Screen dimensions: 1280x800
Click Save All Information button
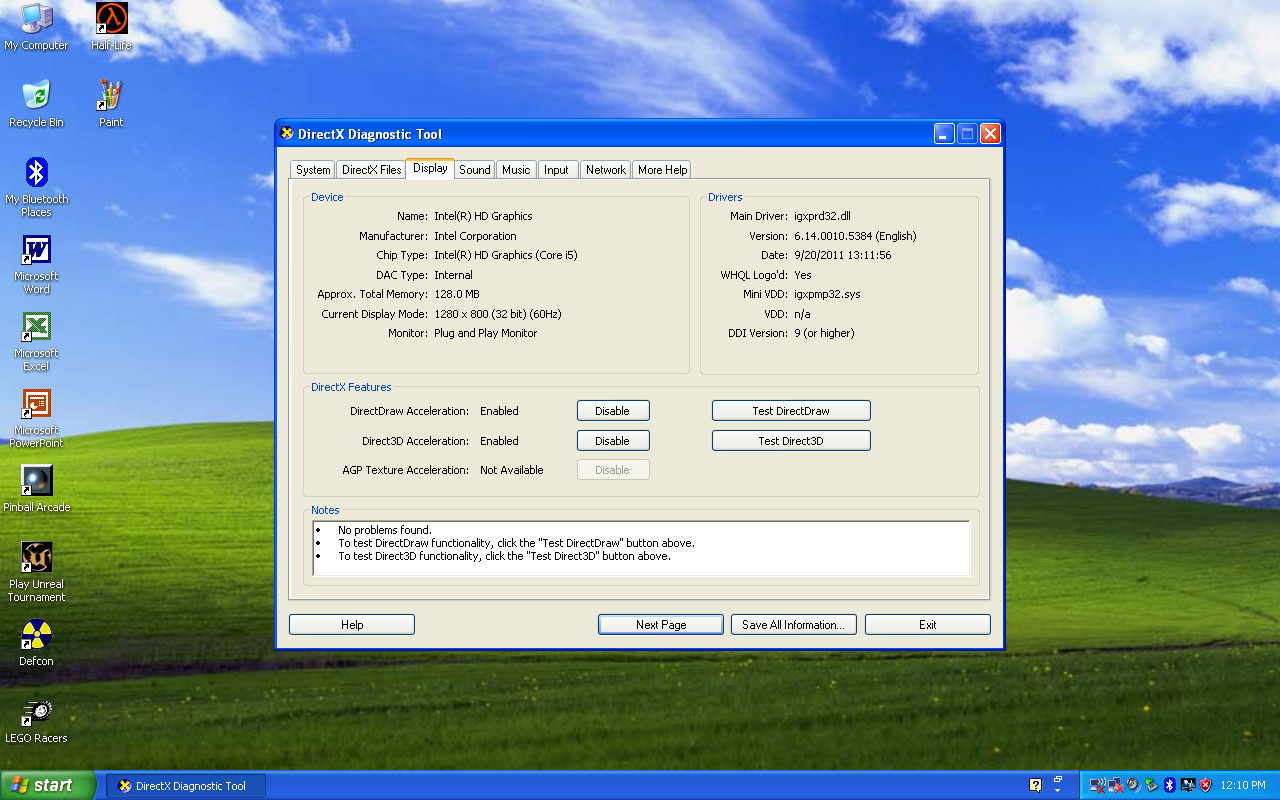coord(794,625)
